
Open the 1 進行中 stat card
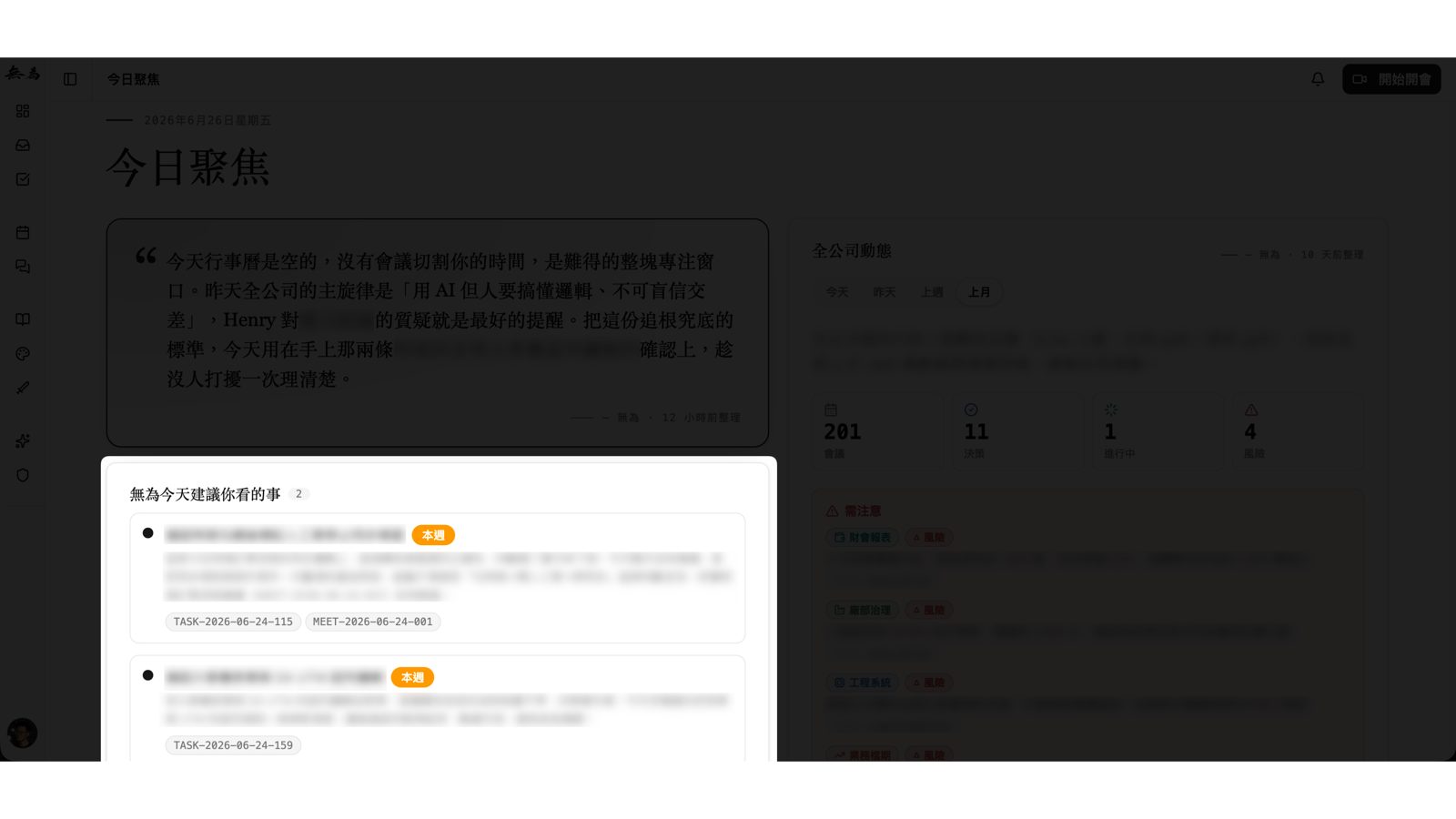coord(1158,431)
